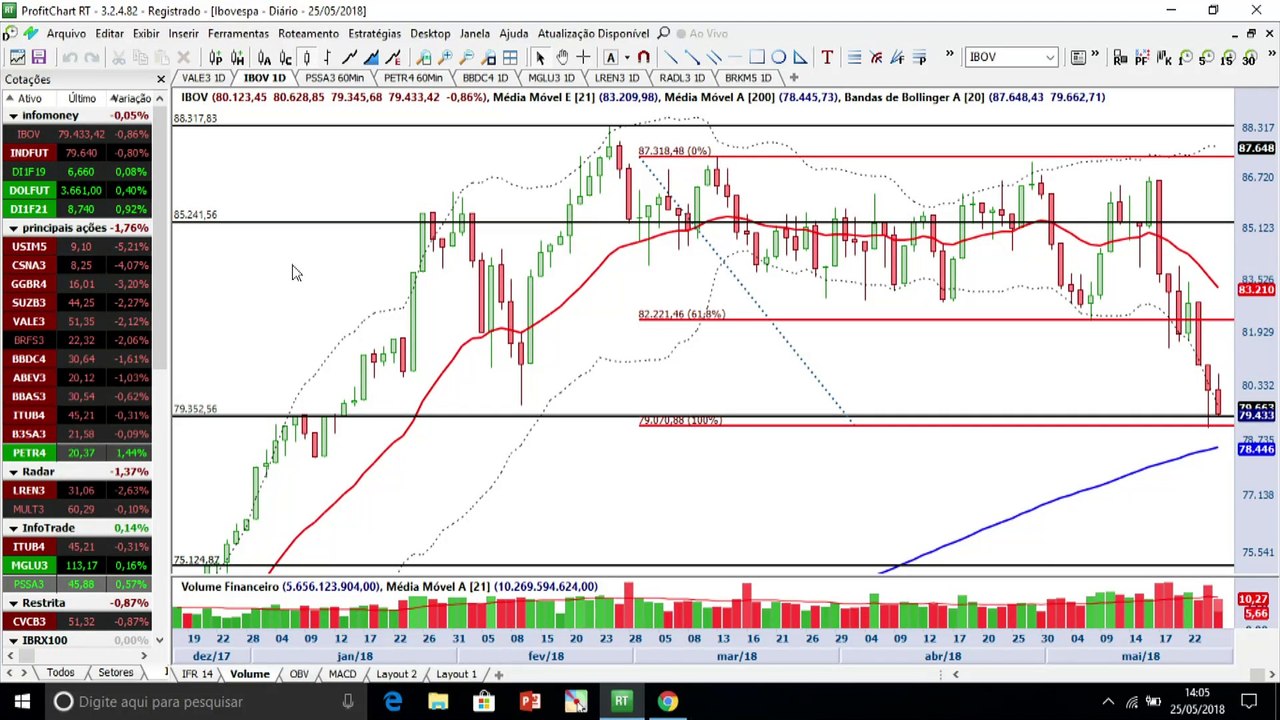
Task: Select the red text T tool
Action: tap(827, 57)
